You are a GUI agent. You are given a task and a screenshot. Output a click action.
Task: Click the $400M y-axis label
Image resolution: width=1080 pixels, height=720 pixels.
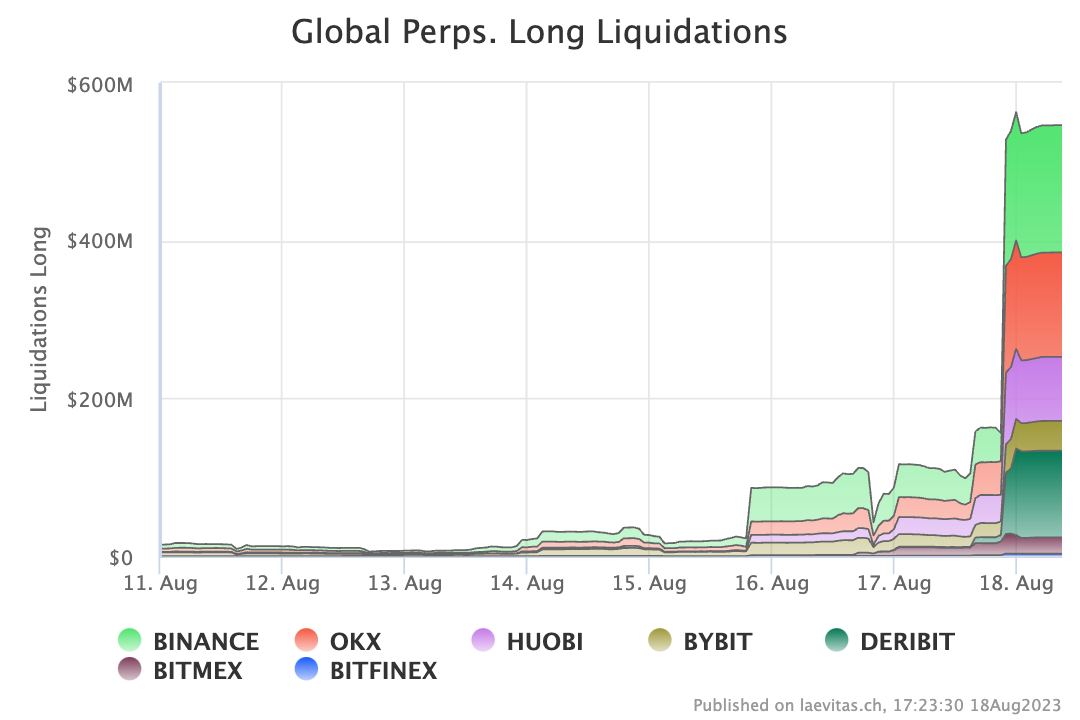(100, 242)
